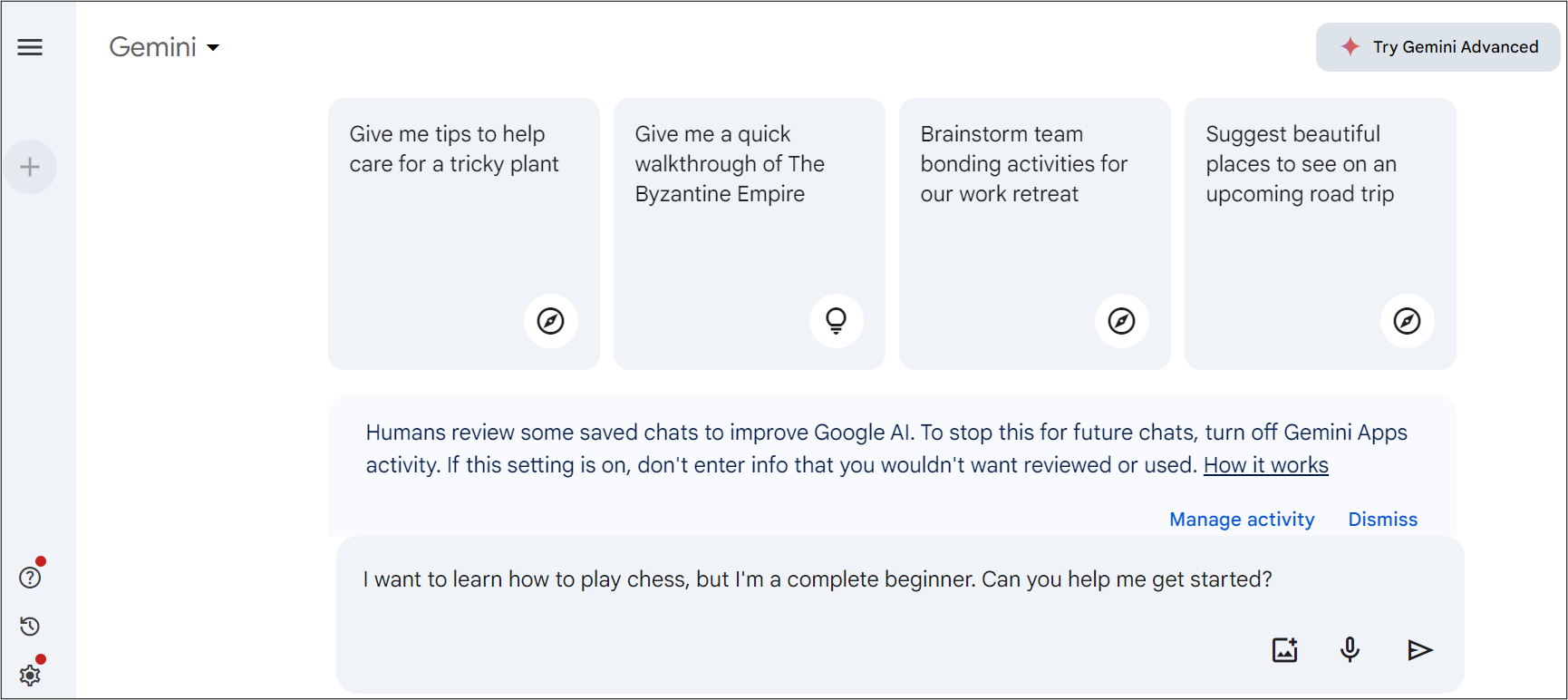
Task: Click compass icon on team bonding card
Action: pos(1121,321)
